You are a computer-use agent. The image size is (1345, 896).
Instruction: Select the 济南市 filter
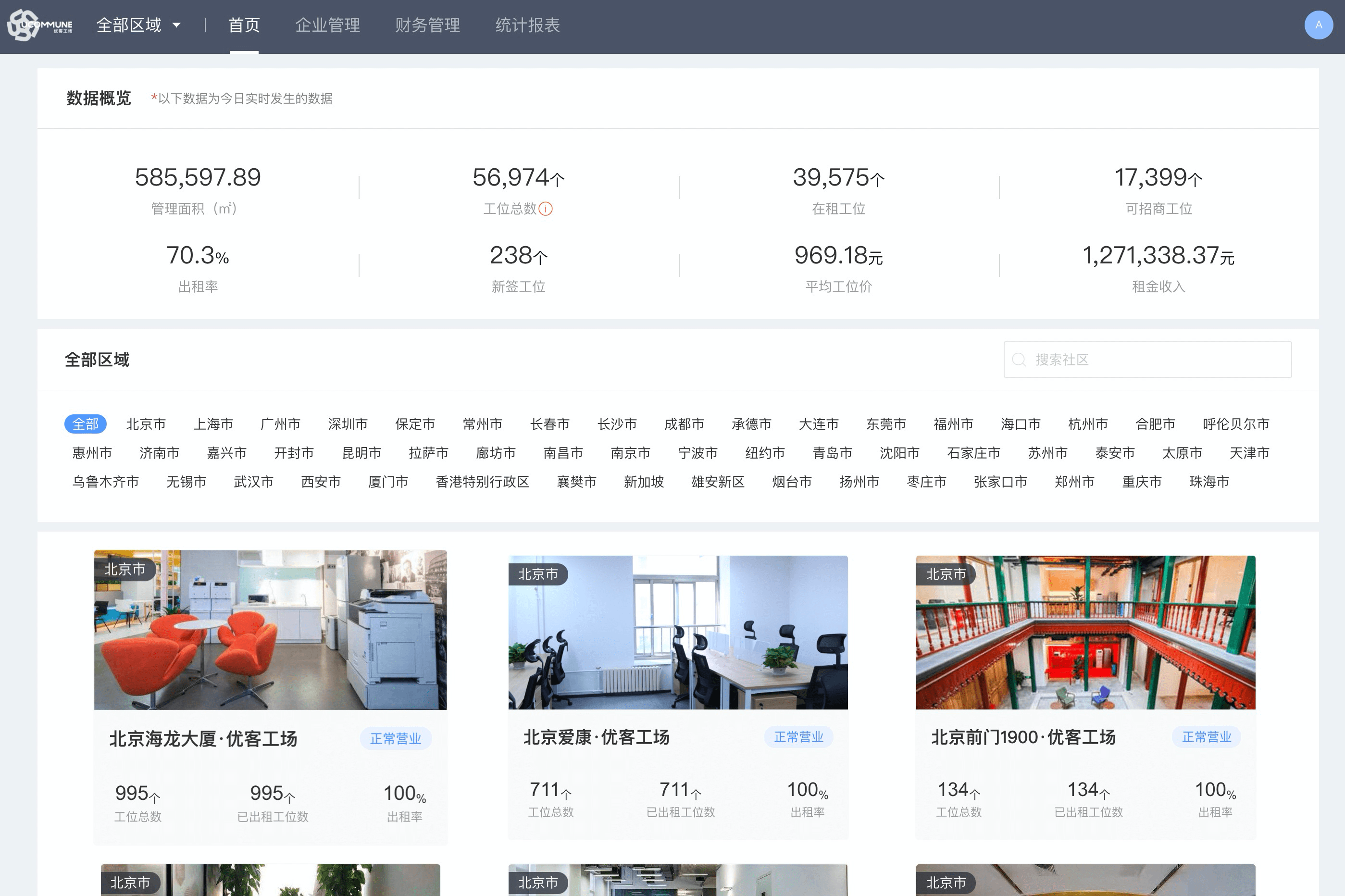[160, 453]
